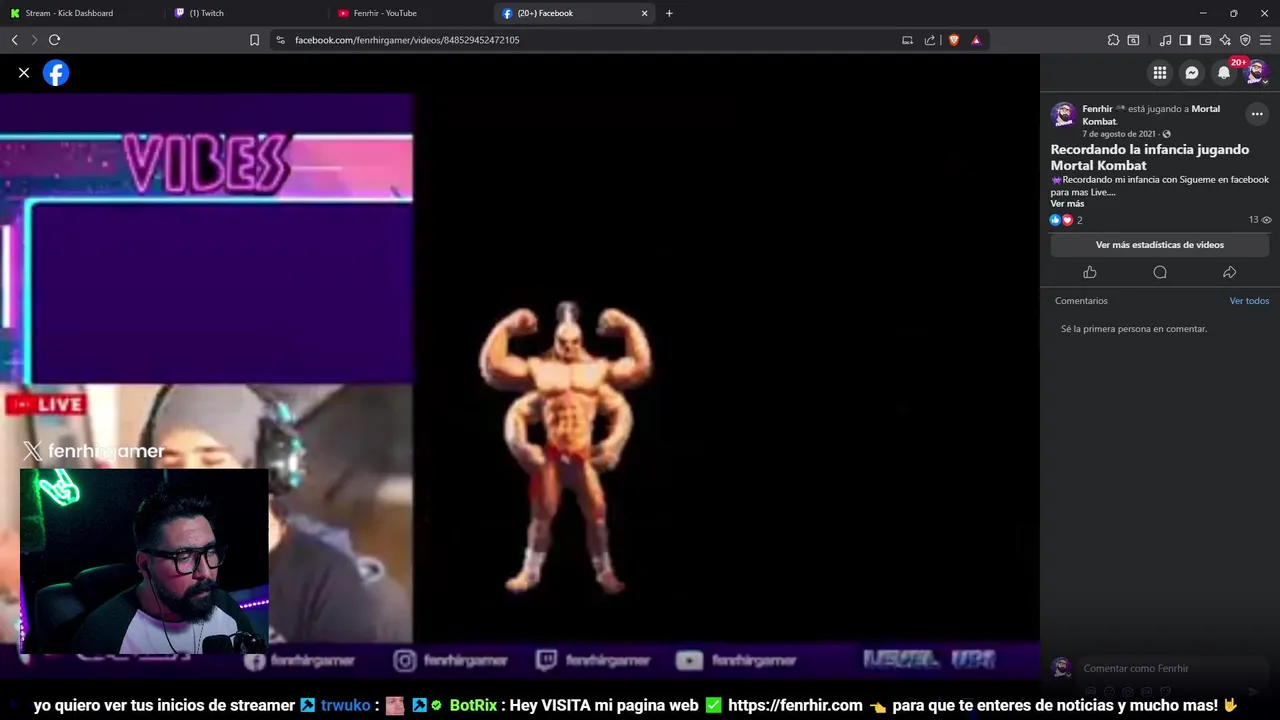Viewport: 1280px width, 720px height.
Task: Open Brave Shields lion icon
Action: pyautogui.click(x=954, y=40)
